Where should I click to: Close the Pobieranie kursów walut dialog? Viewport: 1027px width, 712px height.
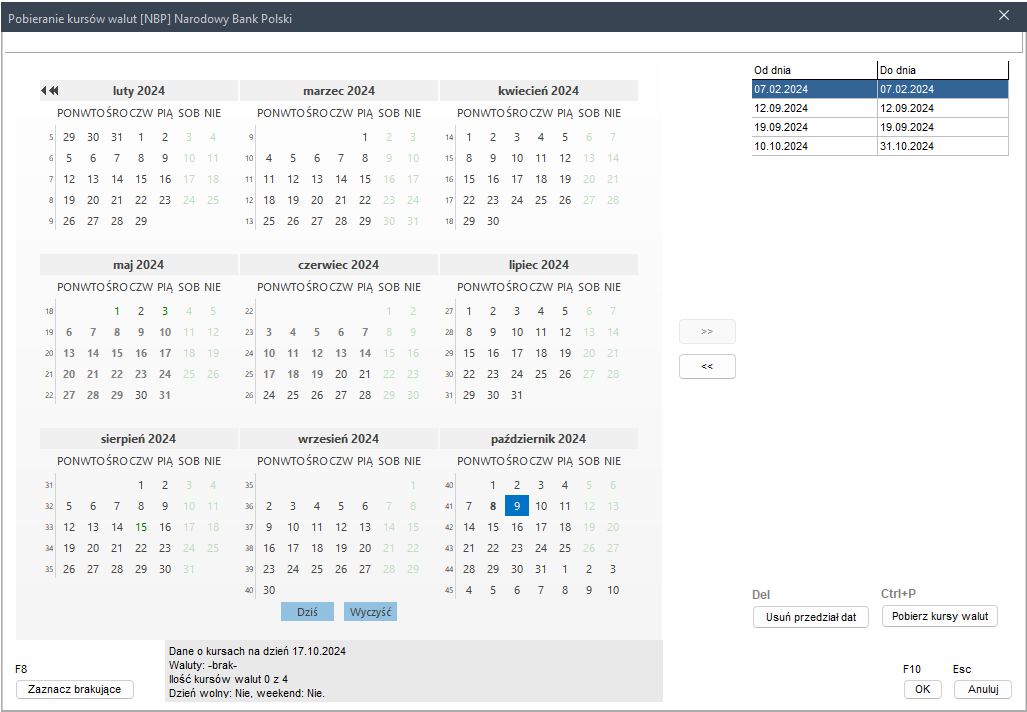[1003, 15]
